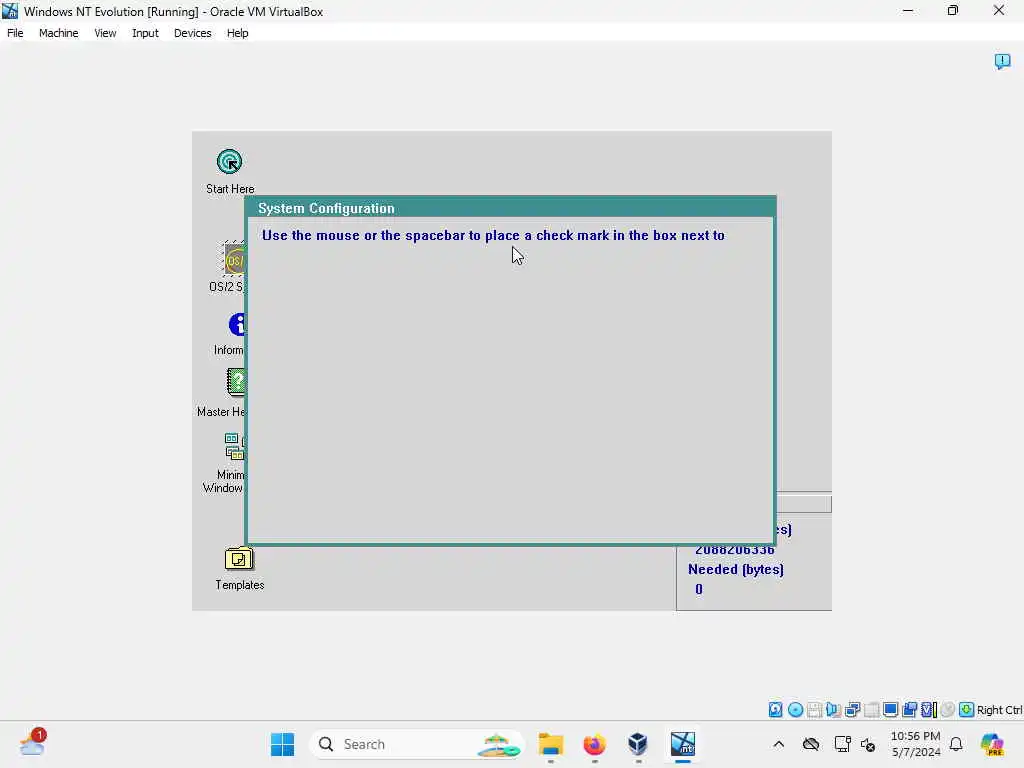The height and width of the screenshot is (768, 1024).
Task: Show hidden system tray icons
Action: click(x=778, y=744)
